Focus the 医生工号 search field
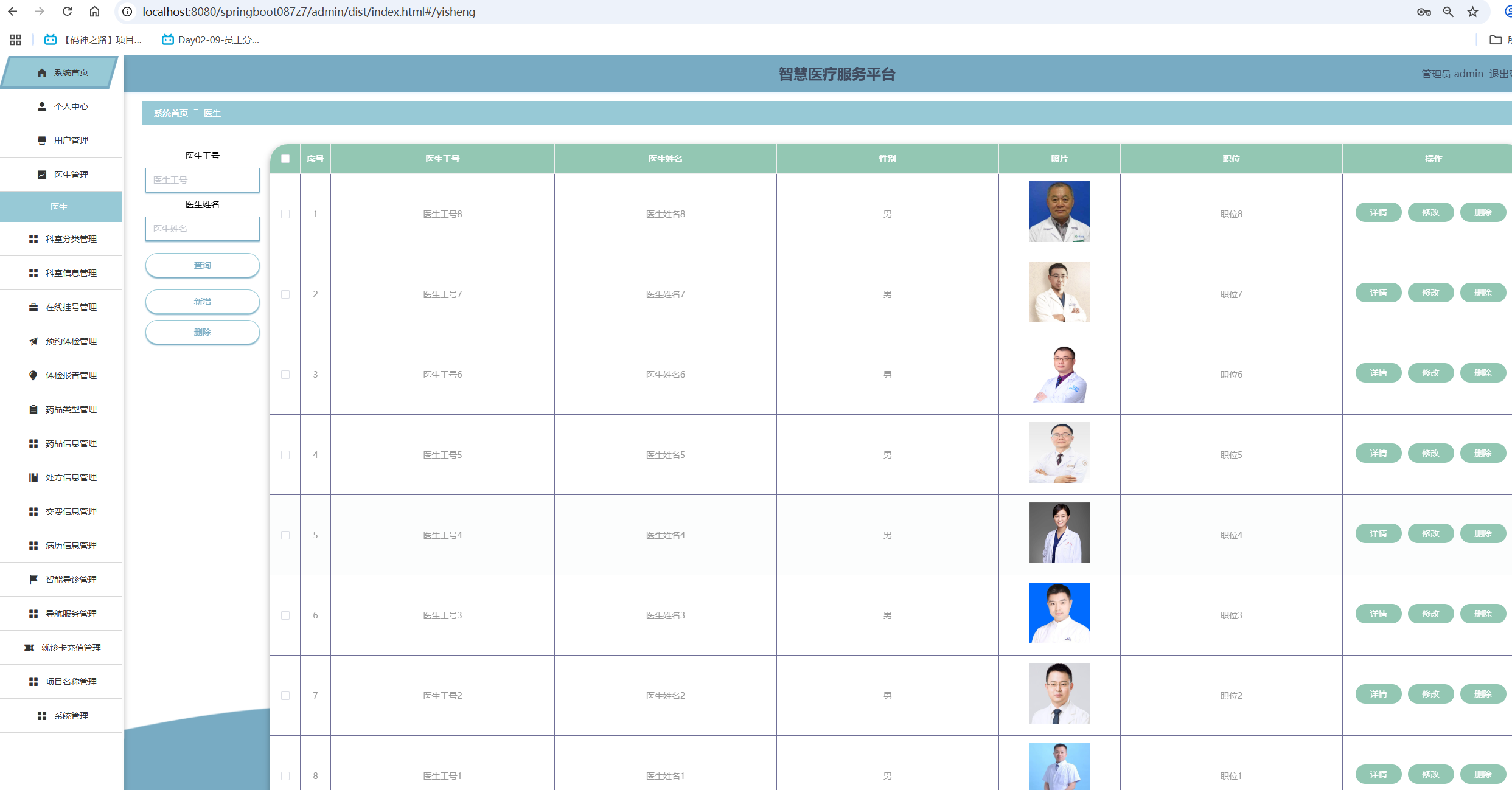The height and width of the screenshot is (790, 1512). click(x=203, y=180)
